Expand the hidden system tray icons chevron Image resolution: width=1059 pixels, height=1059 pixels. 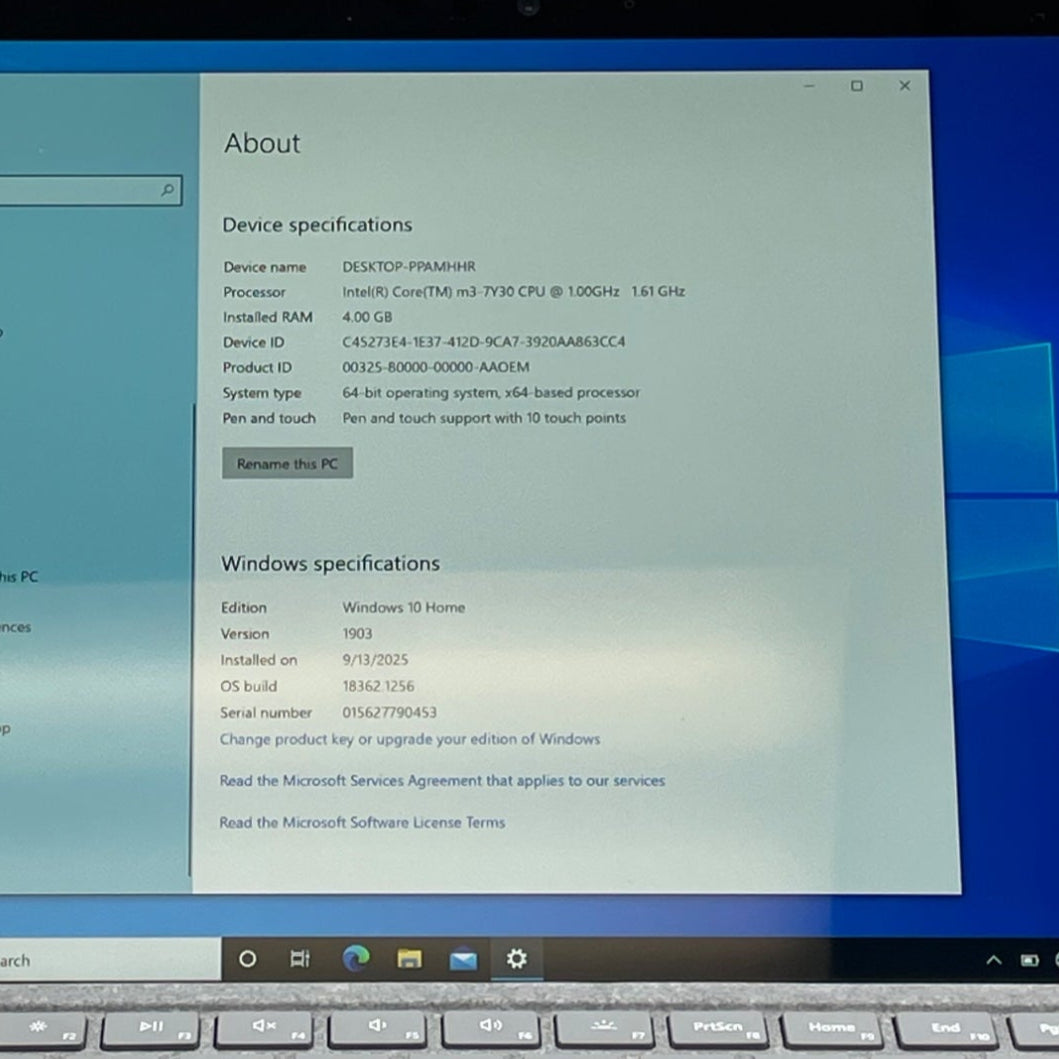993,960
